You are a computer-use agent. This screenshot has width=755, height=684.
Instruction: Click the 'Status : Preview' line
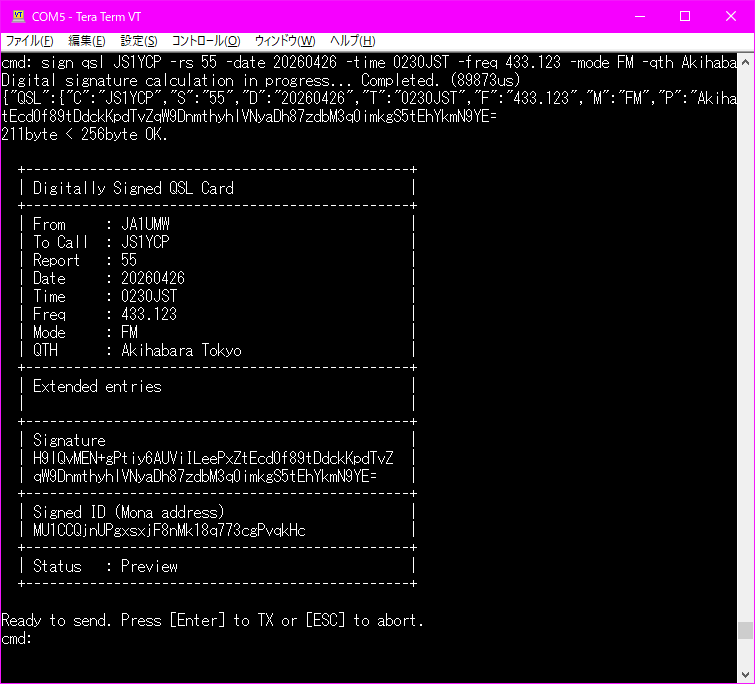[105, 567]
